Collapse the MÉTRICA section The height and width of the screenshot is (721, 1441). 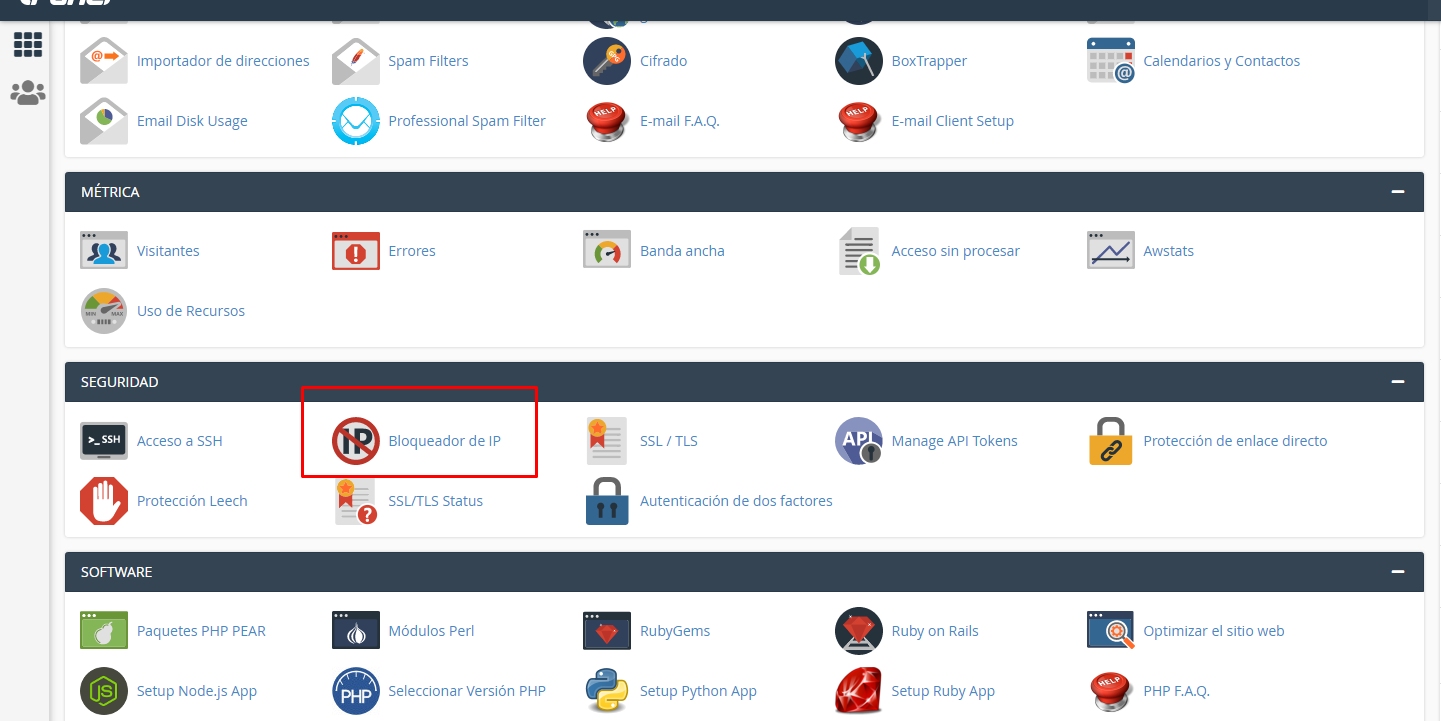click(1398, 192)
